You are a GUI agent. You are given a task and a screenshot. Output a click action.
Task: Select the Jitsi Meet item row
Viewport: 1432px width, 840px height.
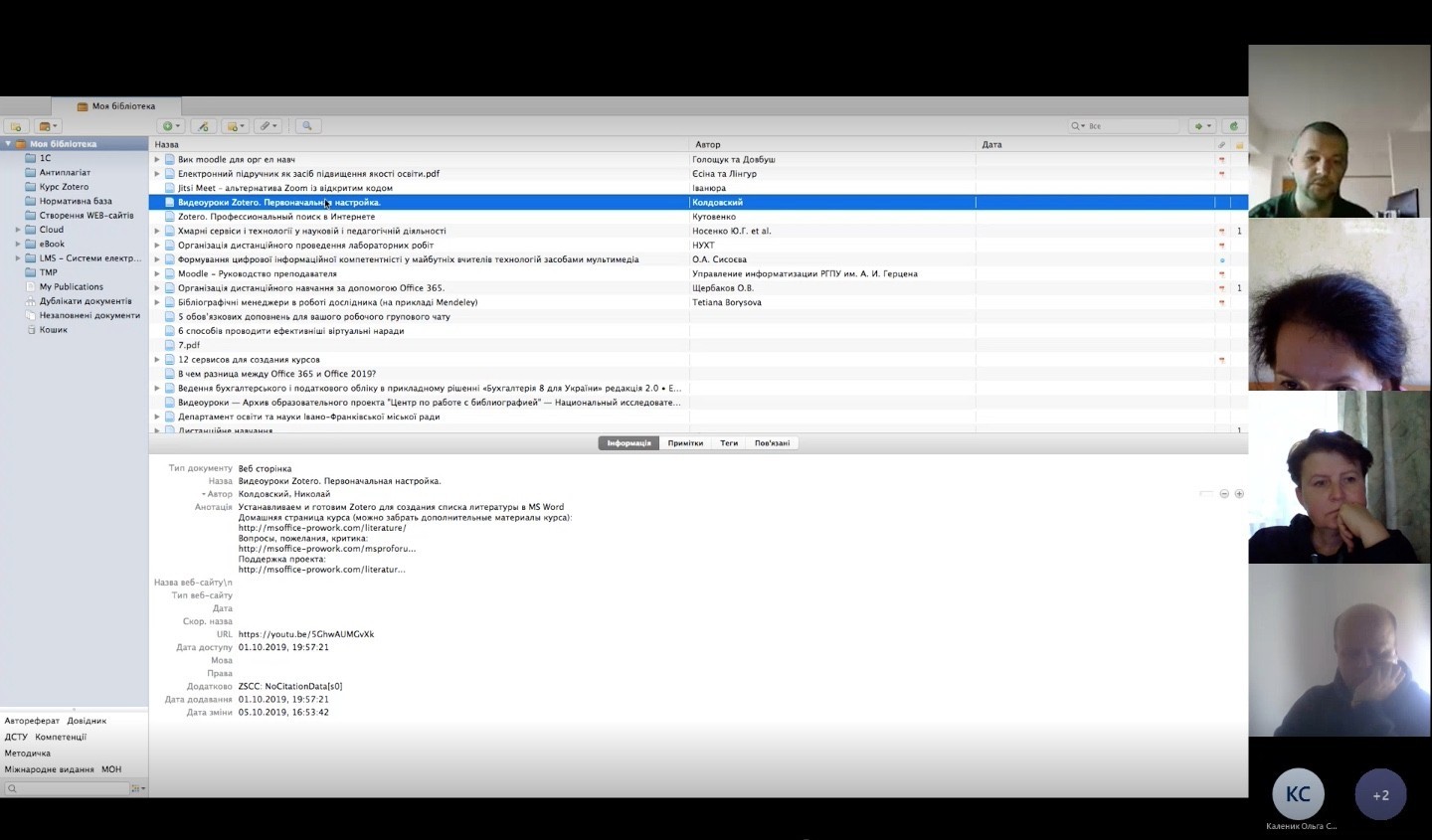tap(698, 188)
